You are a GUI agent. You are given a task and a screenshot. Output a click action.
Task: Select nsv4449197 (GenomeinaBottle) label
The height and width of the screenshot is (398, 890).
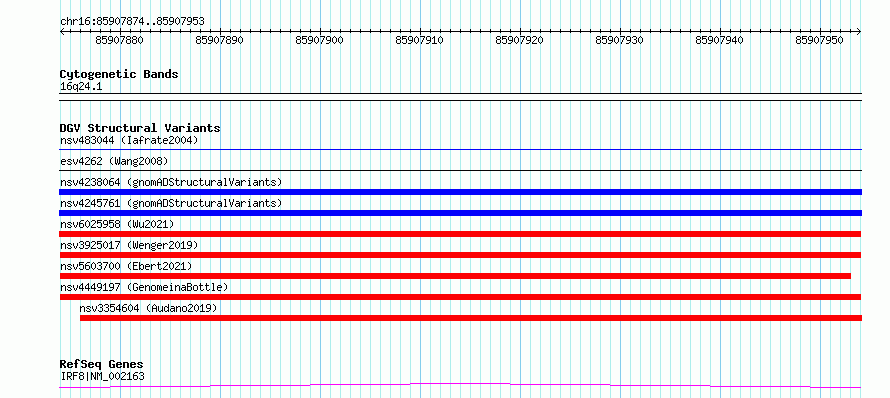click(x=144, y=287)
